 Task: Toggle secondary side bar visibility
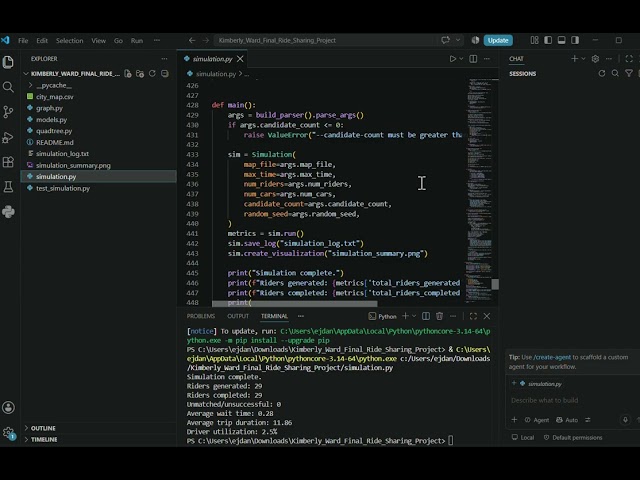575,40
